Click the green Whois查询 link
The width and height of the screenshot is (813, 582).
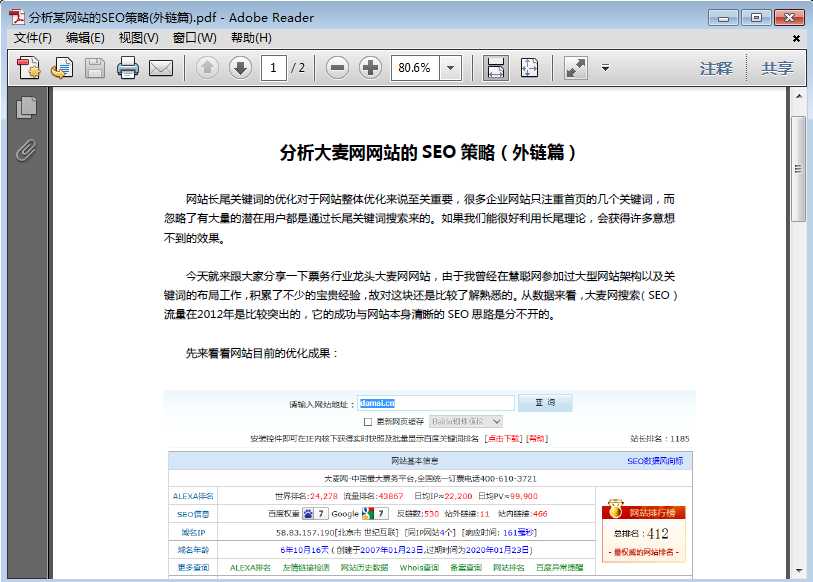[419, 567]
